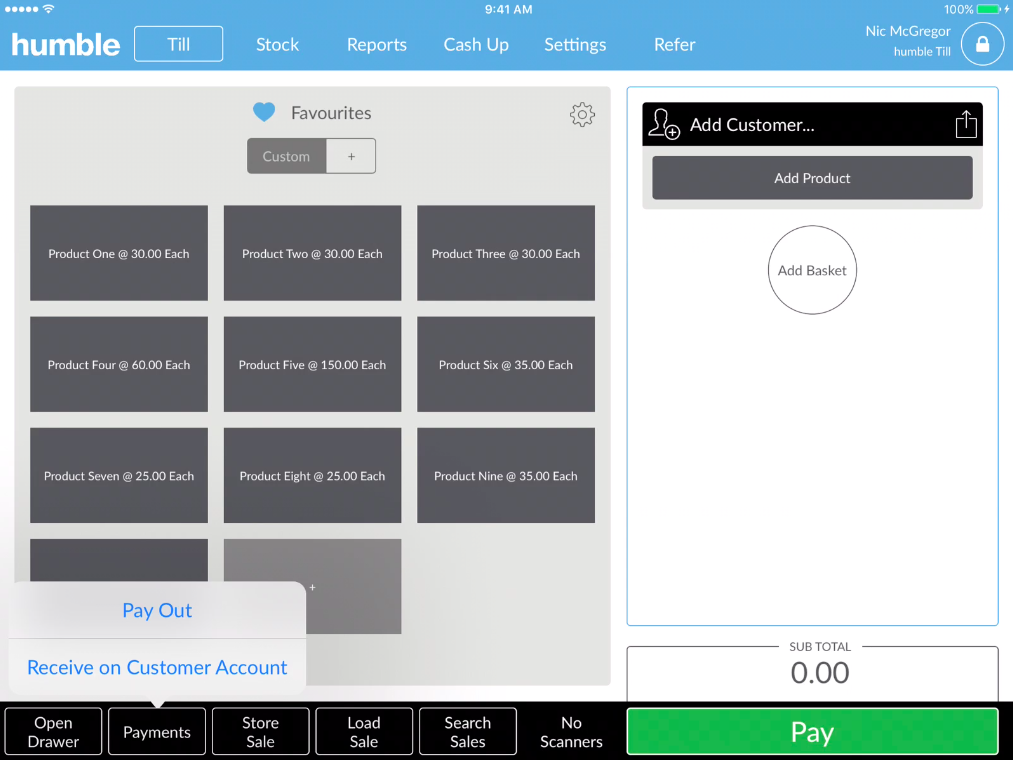Image resolution: width=1013 pixels, height=760 pixels.
Task: Open Favourites settings gear
Action: pos(582,114)
